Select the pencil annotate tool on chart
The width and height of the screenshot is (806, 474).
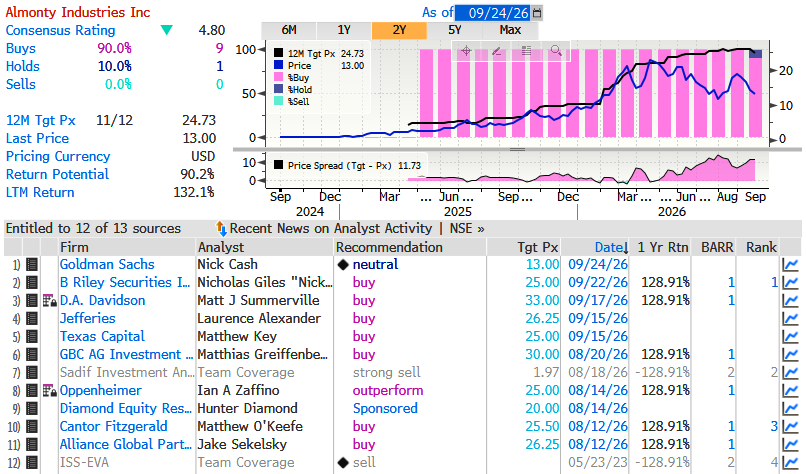pos(496,50)
